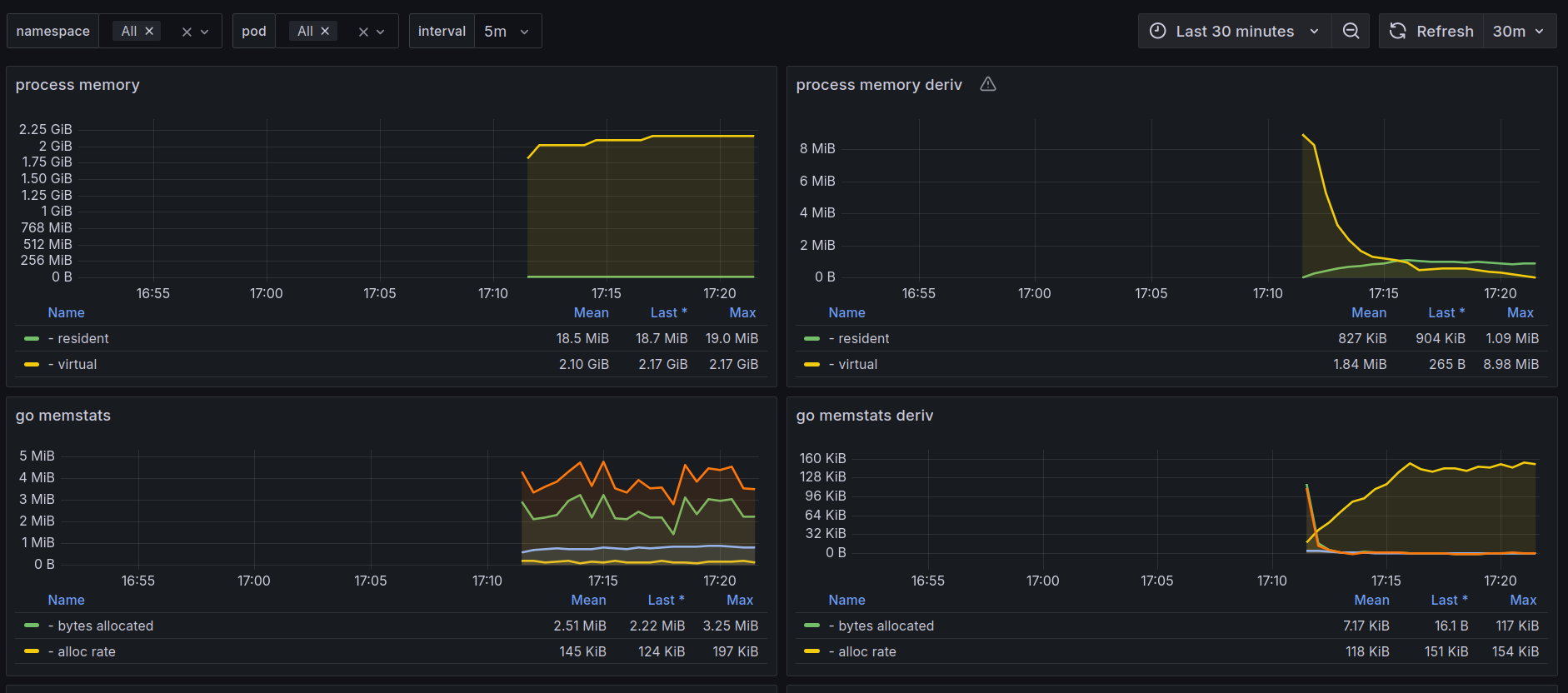Viewport: 1568px width, 693px height.
Task: Toggle bytes allocated series in memstats deriv
Action: click(x=881, y=626)
